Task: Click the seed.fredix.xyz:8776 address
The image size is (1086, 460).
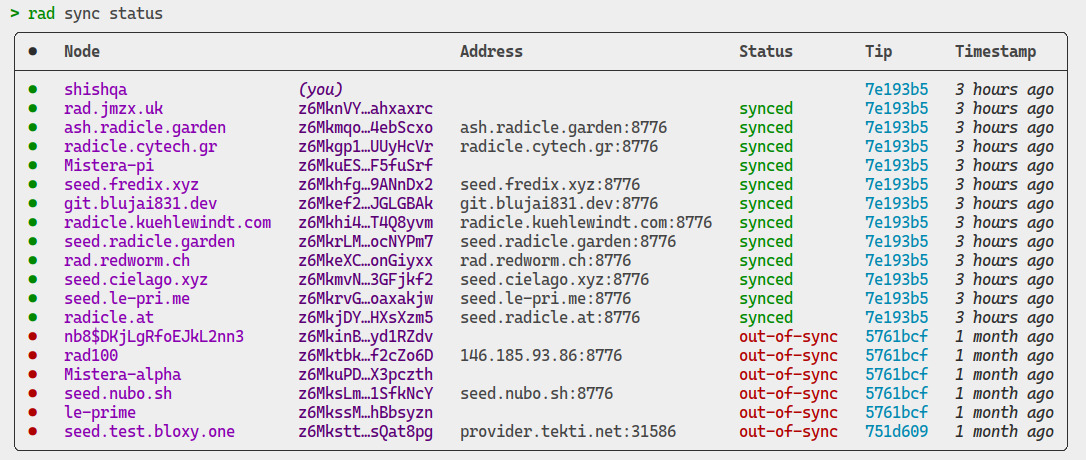Action: pyautogui.click(x=545, y=185)
